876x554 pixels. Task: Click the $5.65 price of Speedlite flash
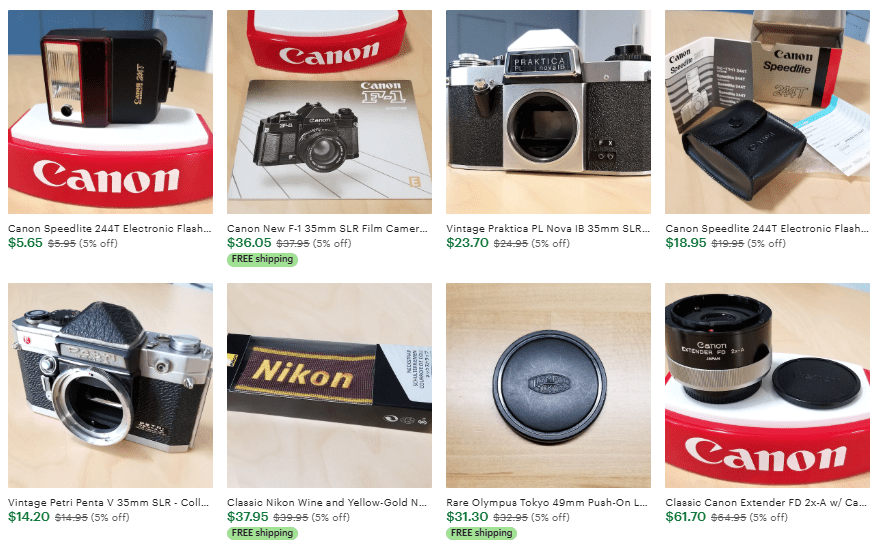[25, 243]
